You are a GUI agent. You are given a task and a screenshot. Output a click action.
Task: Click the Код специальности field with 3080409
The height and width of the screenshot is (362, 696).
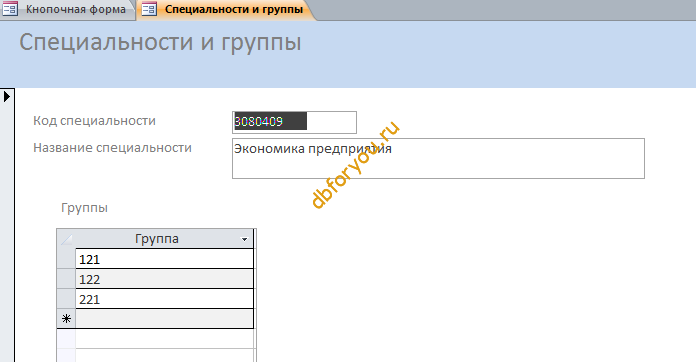click(x=294, y=122)
